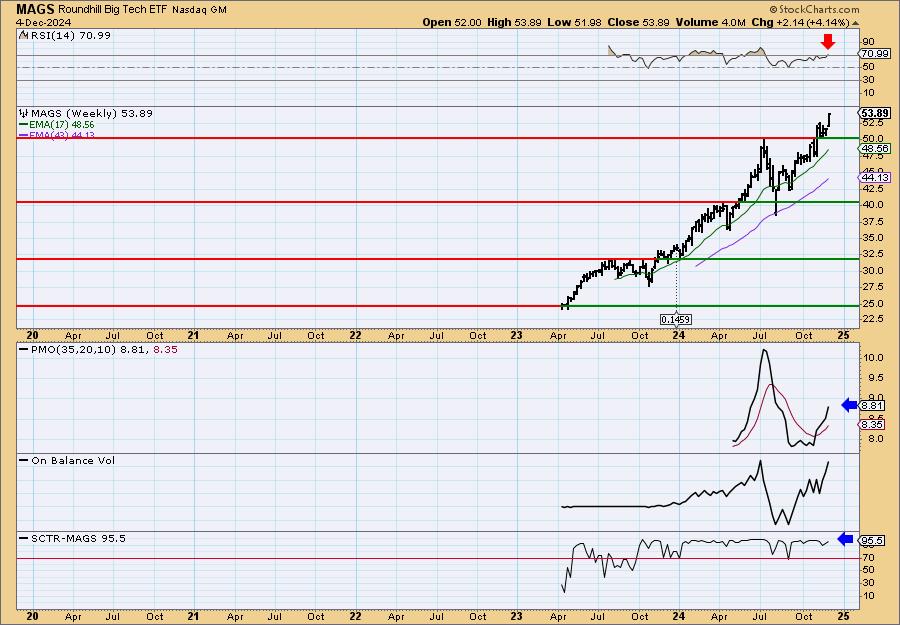
Task: Click the green EMA(17) legend line swatch
Action: 24,125
